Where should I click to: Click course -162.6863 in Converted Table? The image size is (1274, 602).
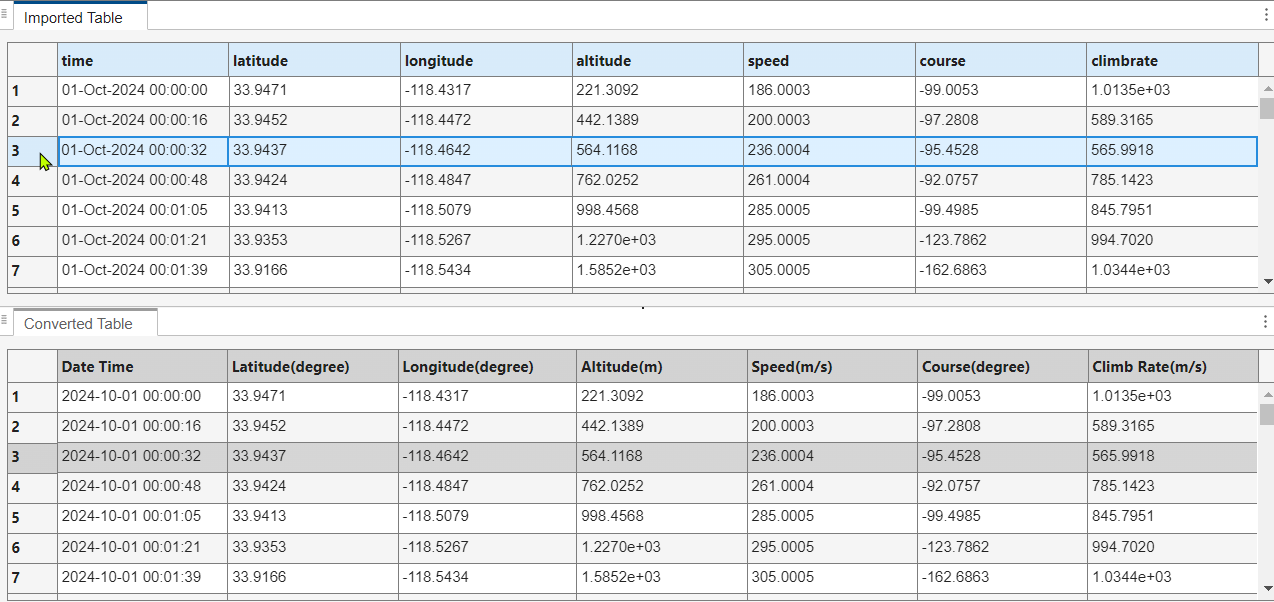coord(1003,578)
